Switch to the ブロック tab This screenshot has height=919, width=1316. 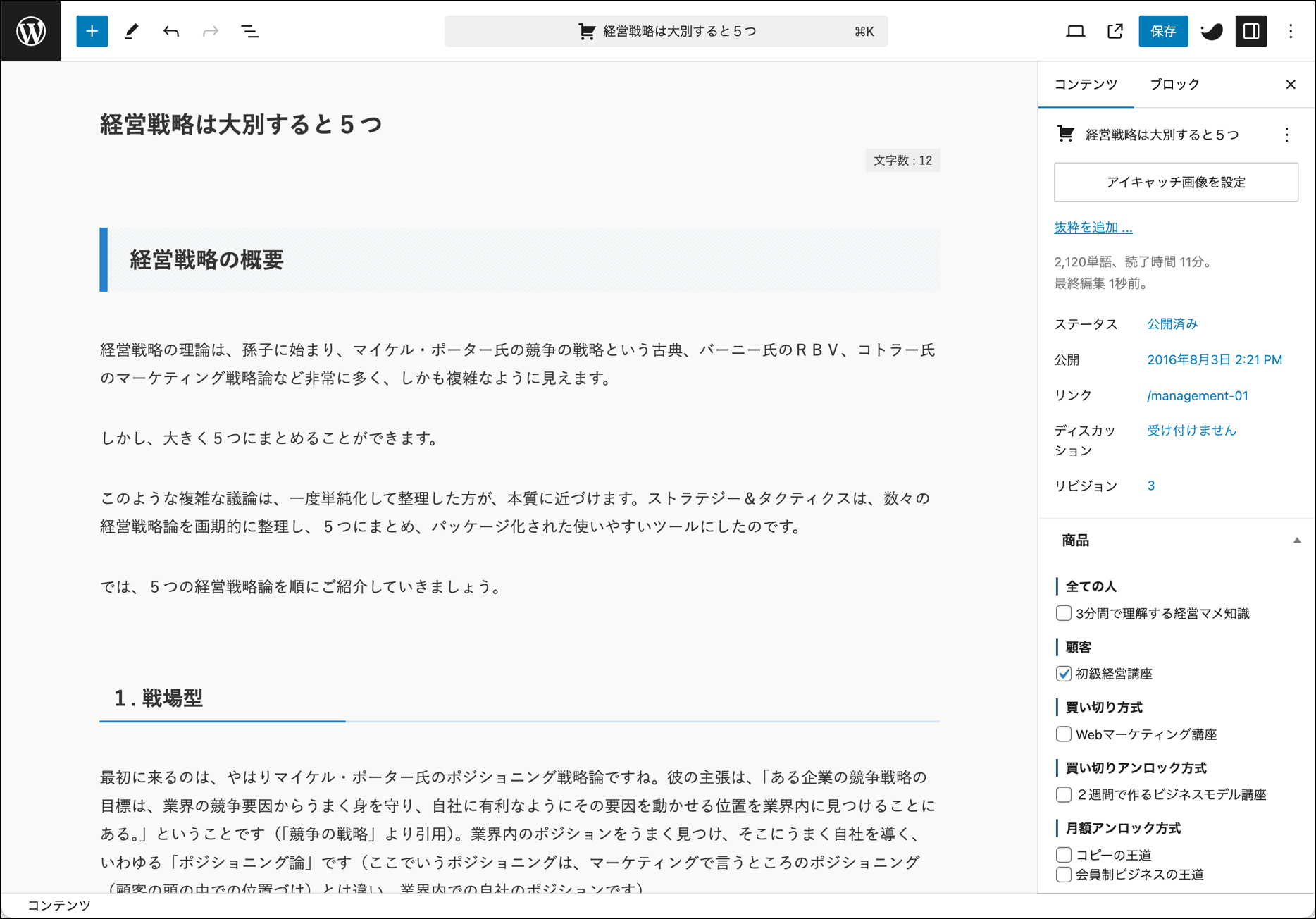[1174, 85]
